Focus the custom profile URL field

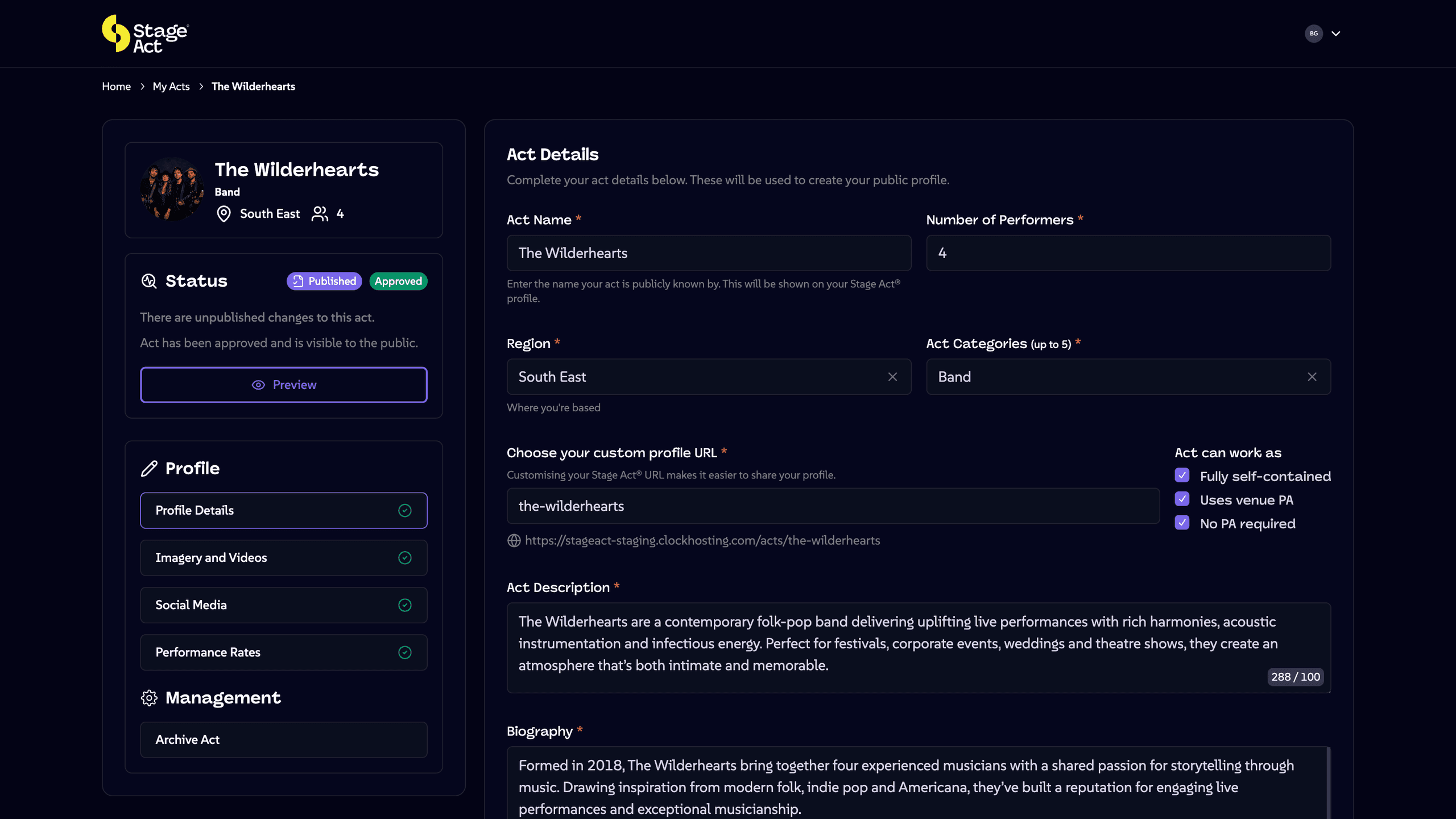pos(833,506)
